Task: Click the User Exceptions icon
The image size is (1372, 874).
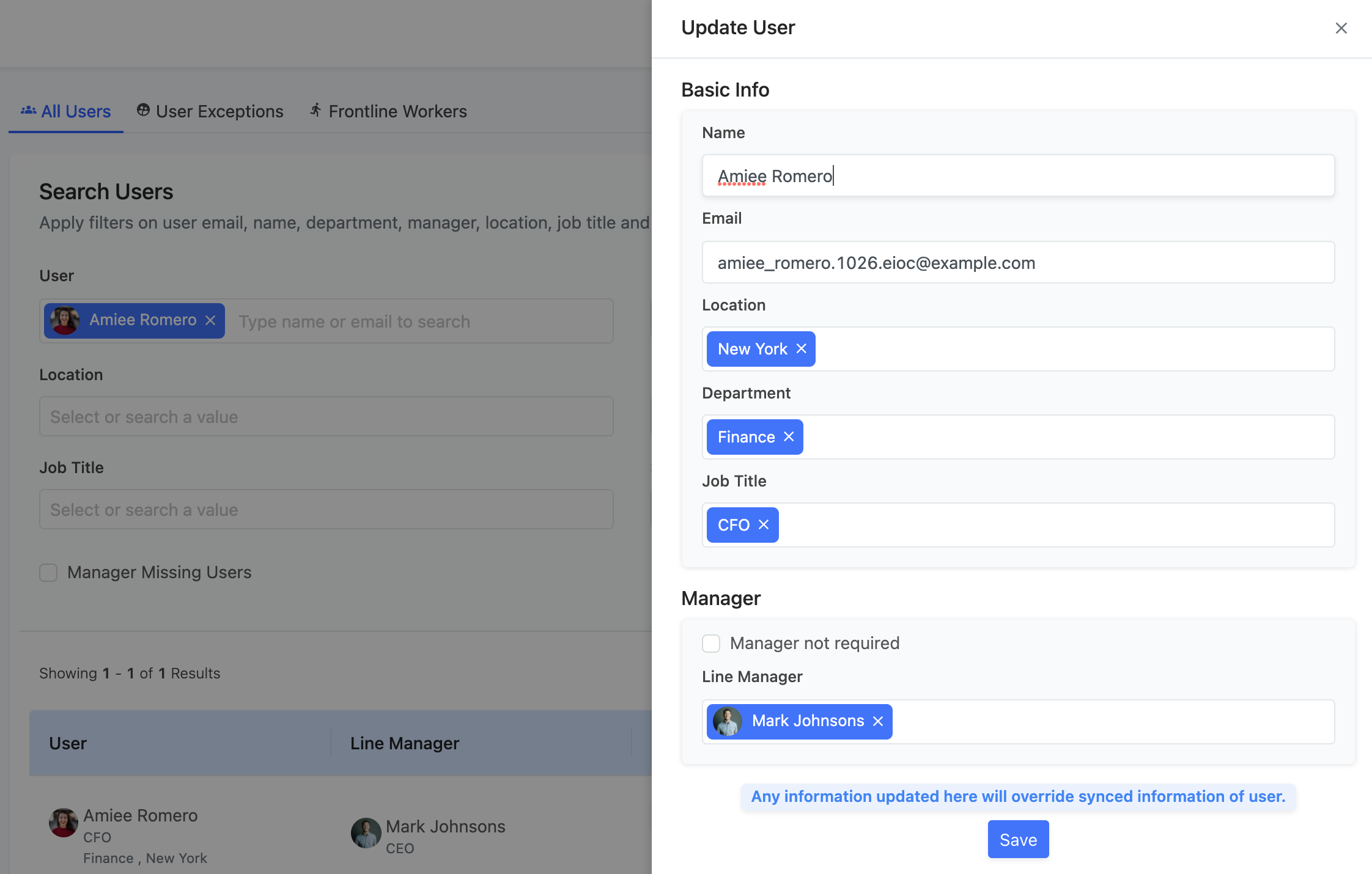Action: (143, 110)
